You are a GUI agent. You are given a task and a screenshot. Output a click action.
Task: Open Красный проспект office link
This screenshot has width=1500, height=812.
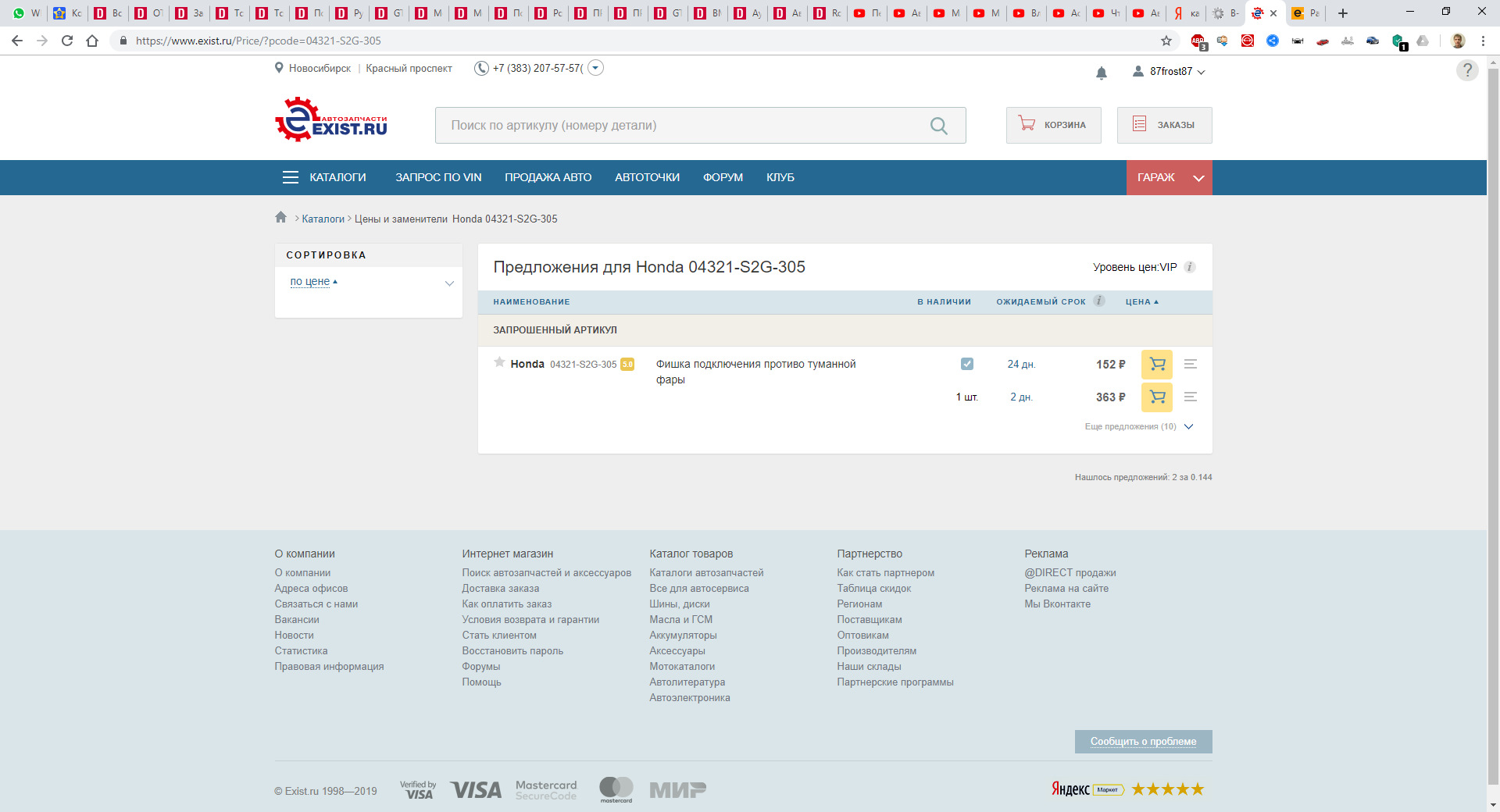coord(409,69)
